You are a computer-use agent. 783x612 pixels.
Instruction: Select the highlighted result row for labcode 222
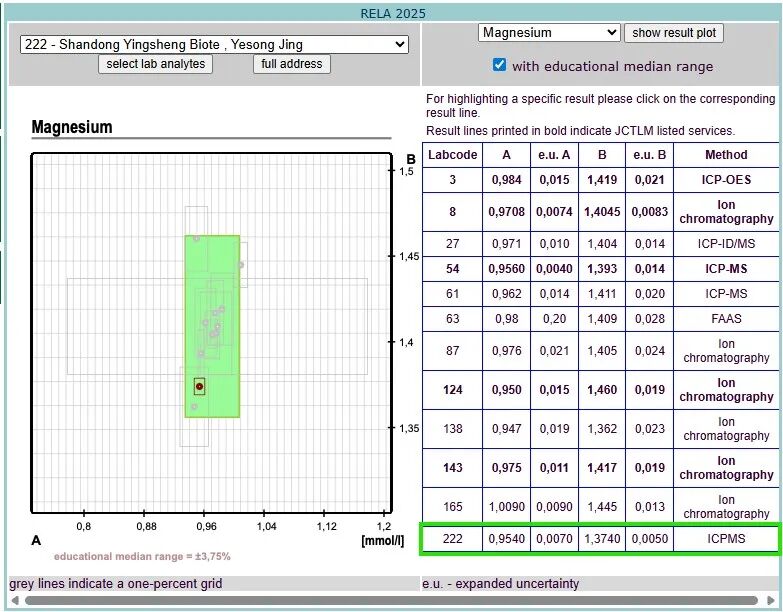click(600, 539)
